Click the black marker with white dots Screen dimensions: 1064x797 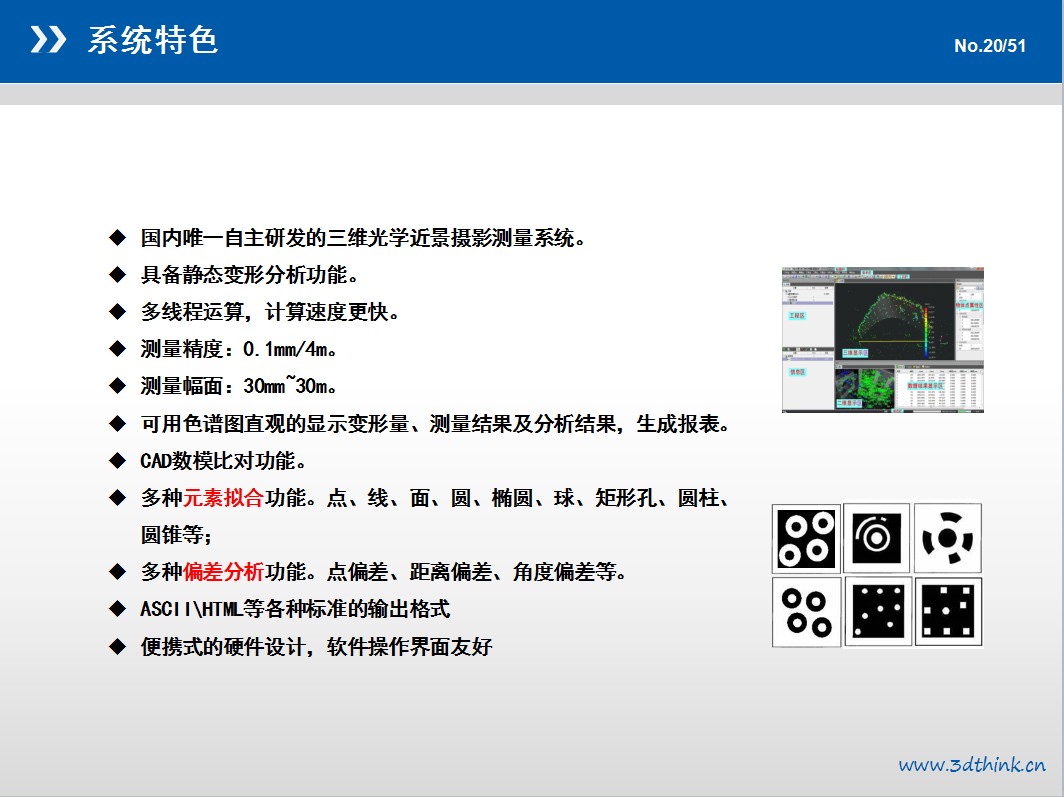(877, 611)
